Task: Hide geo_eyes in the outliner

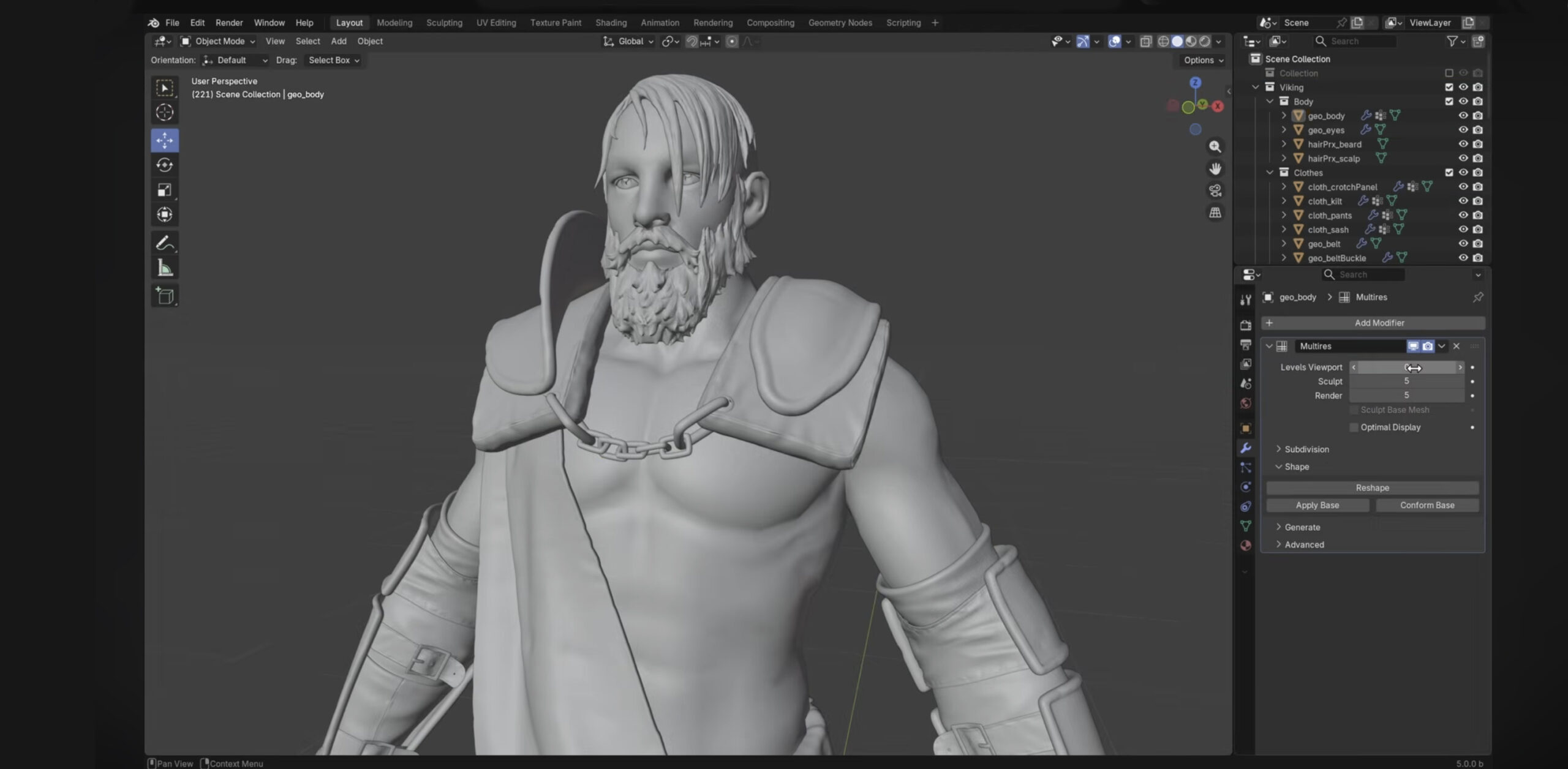Action: [1463, 130]
